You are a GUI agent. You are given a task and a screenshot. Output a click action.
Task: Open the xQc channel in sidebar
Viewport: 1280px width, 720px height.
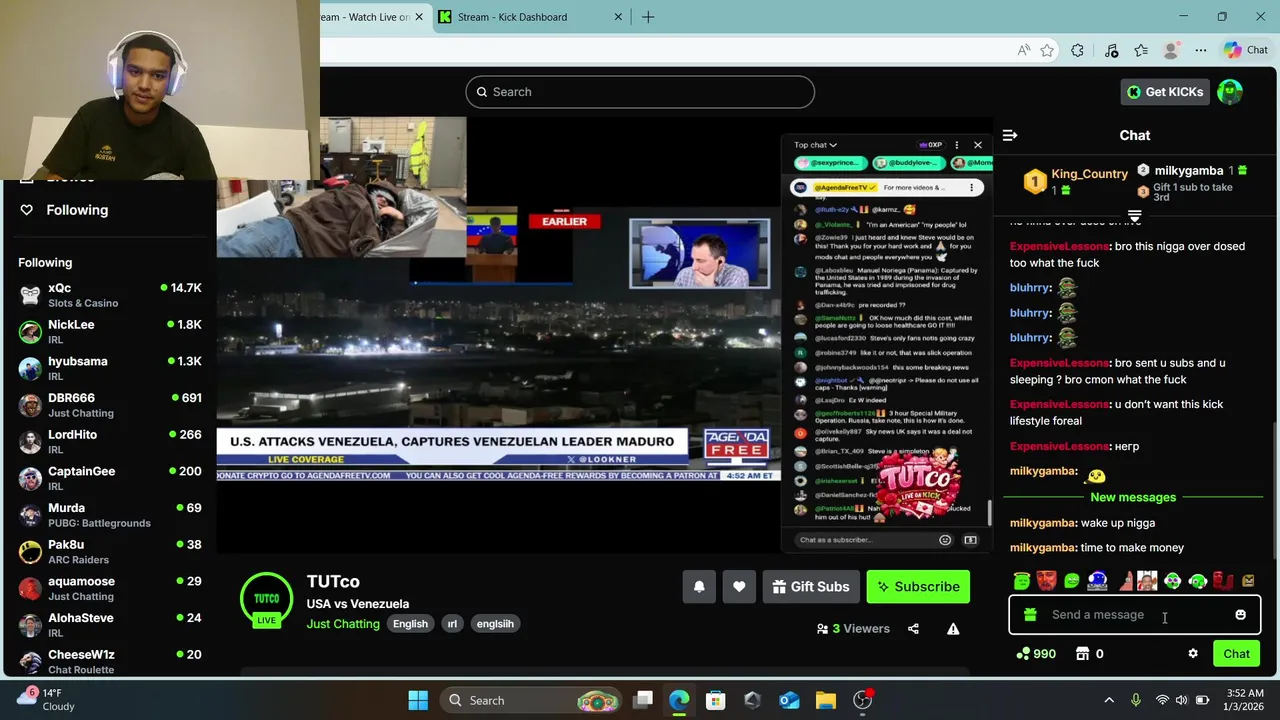[110, 295]
